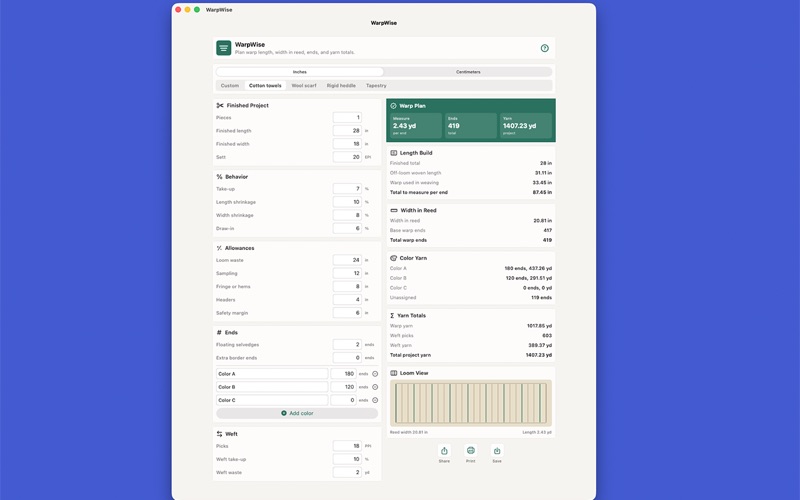Viewport: 800px width, 500px height.
Task: Click the Share icon
Action: [x=444, y=451]
